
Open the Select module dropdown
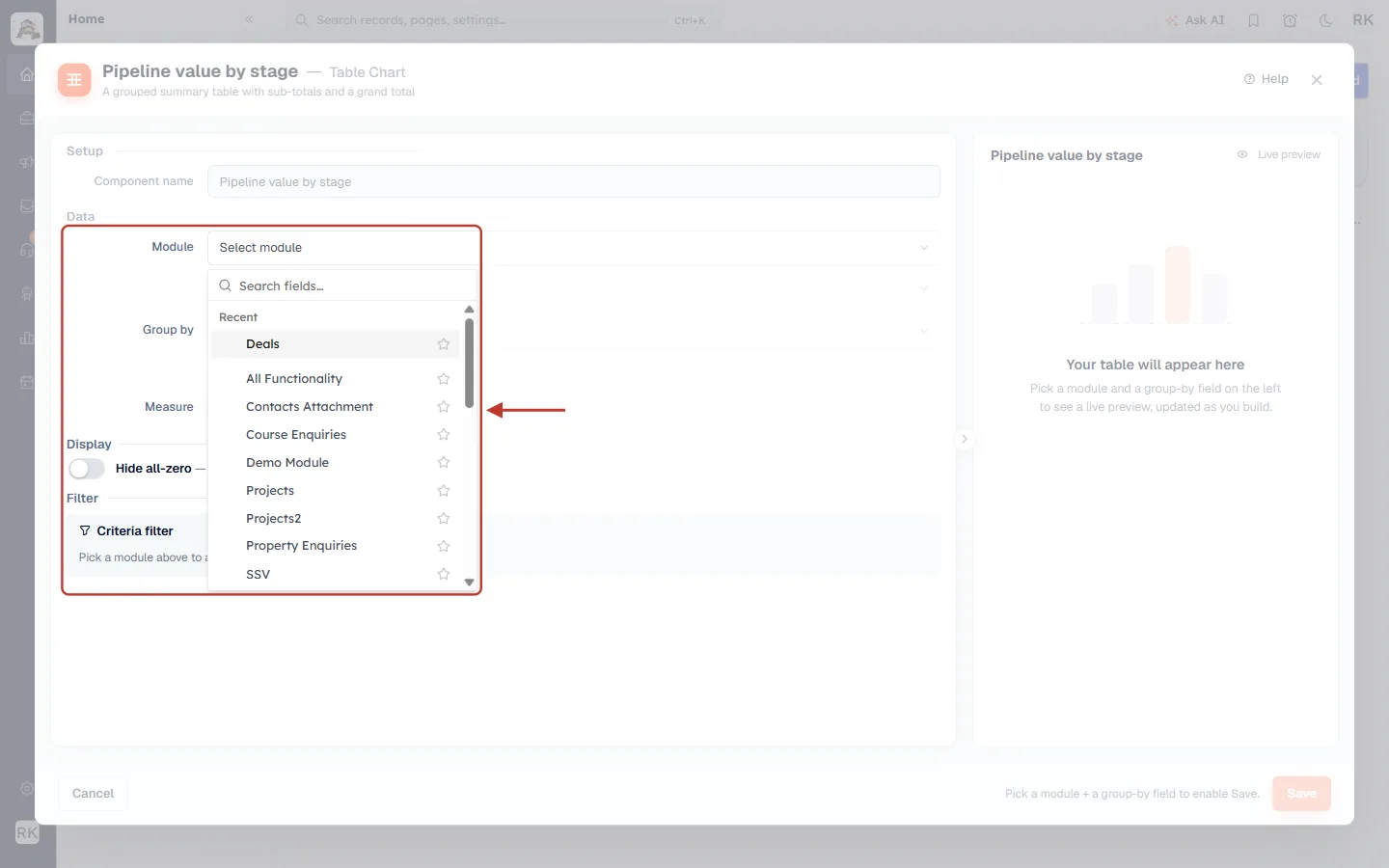574,248
